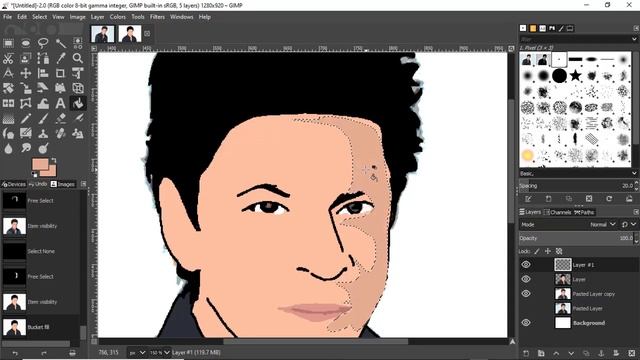Select the Gradient tool

click(x=8, y=118)
